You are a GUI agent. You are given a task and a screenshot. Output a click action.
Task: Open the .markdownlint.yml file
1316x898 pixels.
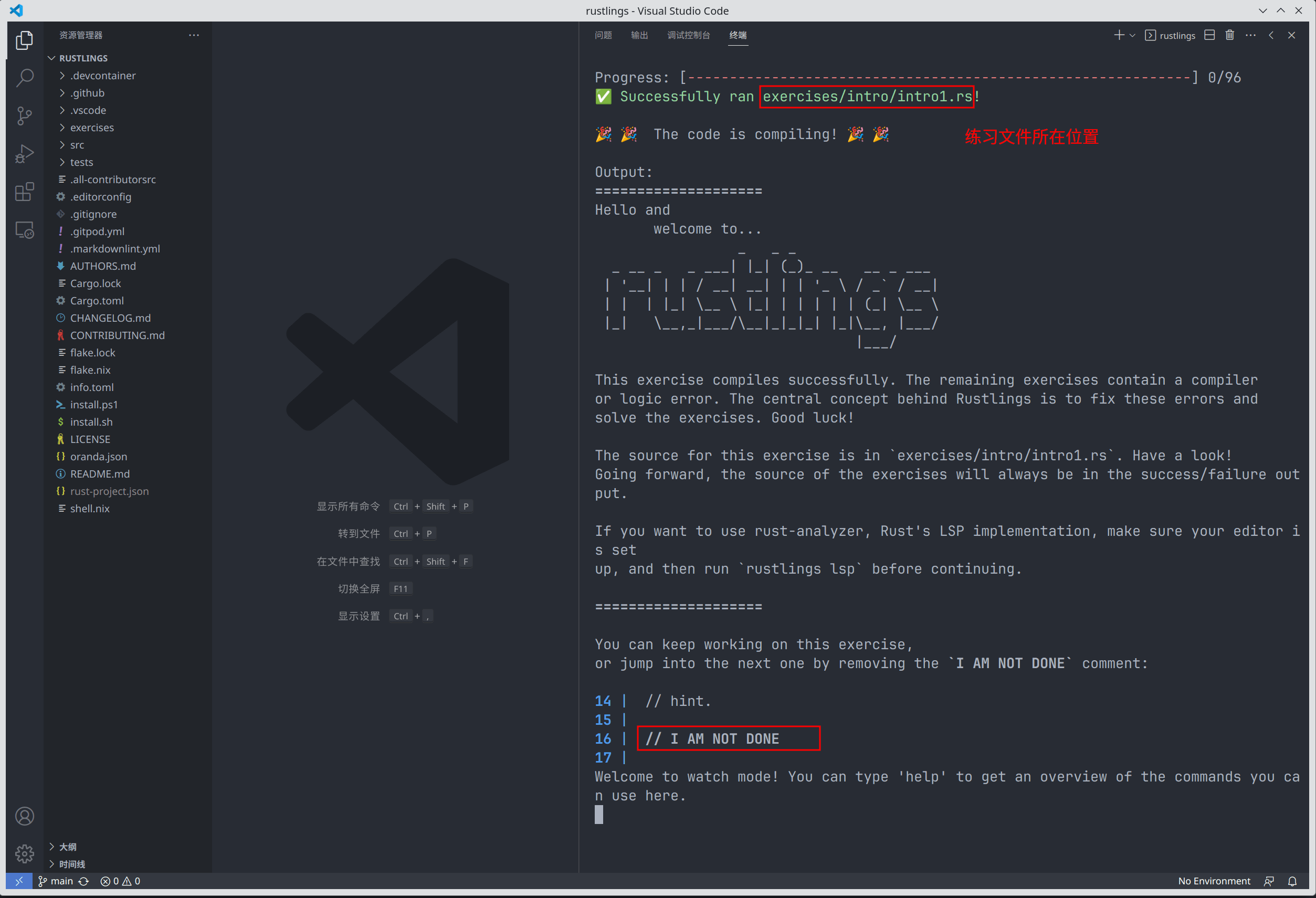(128, 249)
